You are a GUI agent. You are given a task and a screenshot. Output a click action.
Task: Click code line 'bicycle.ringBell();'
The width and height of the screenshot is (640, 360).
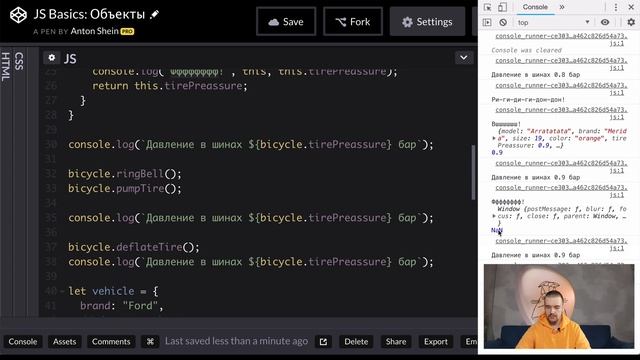point(124,174)
